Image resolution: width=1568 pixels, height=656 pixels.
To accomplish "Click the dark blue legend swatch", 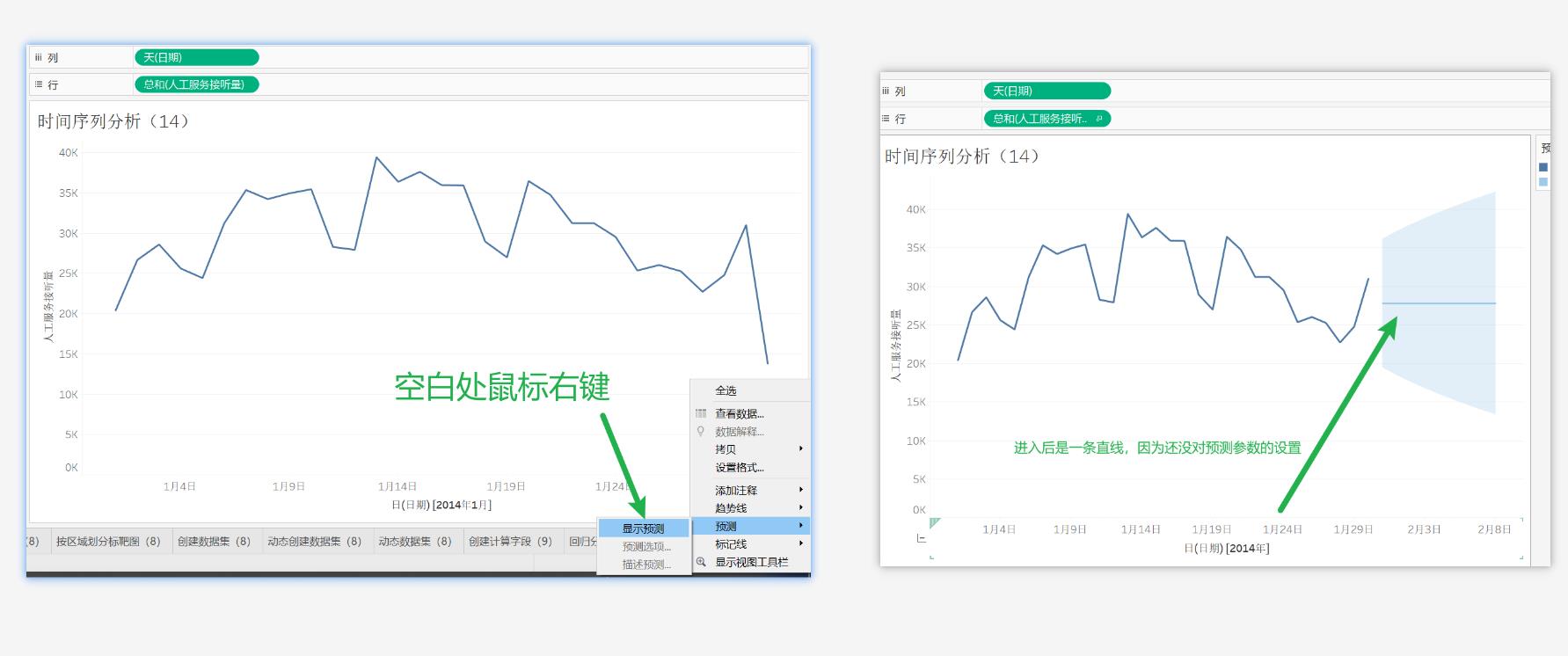I will click(1543, 167).
